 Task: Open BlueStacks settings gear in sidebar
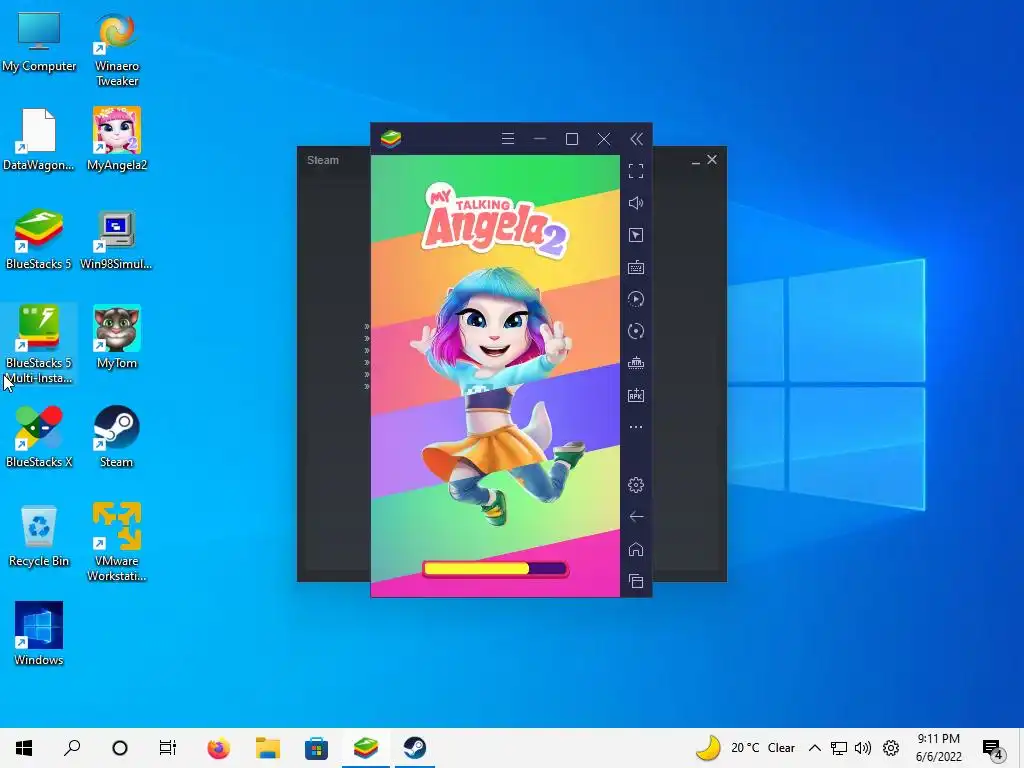tap(636, 485)
